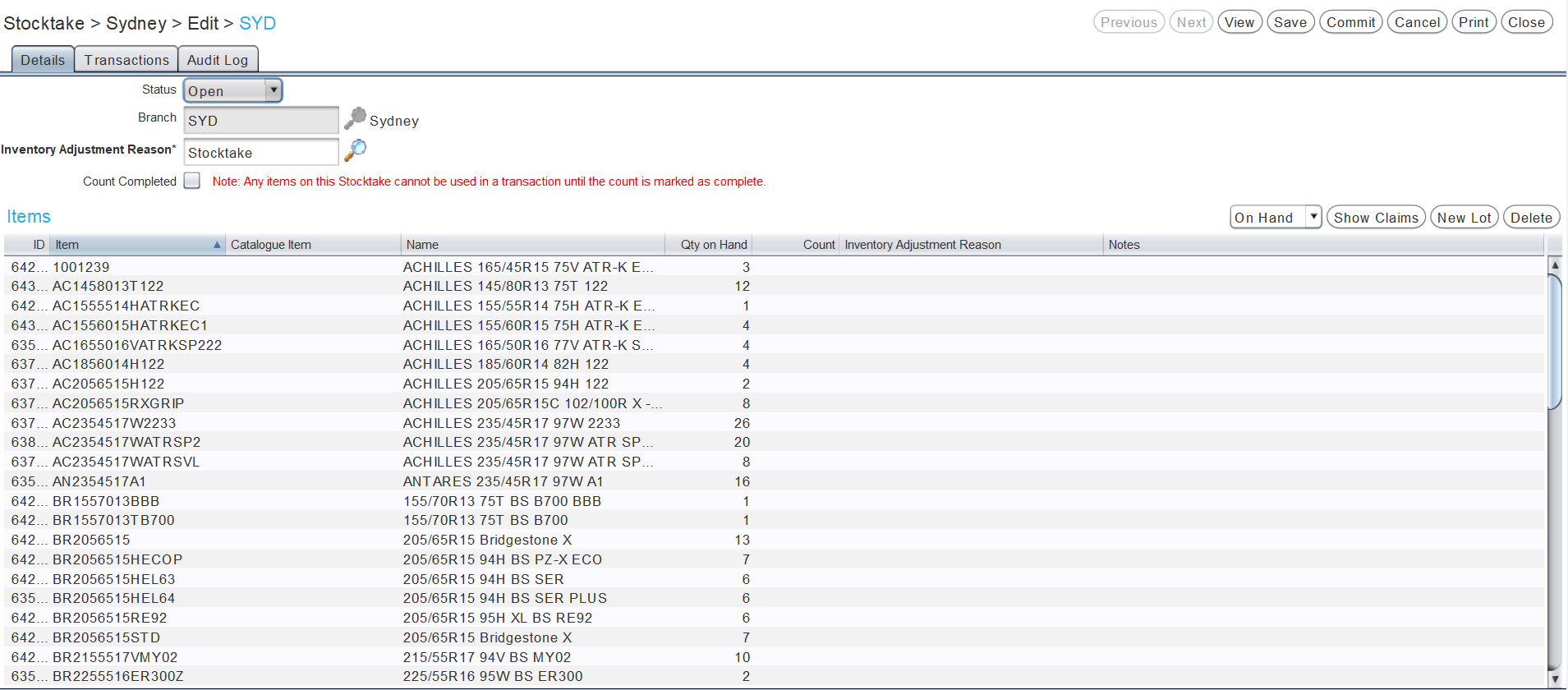Click item code BR2056515
Image resolution: width=1568 pixels, height=690 pixels.
(91, 540)
